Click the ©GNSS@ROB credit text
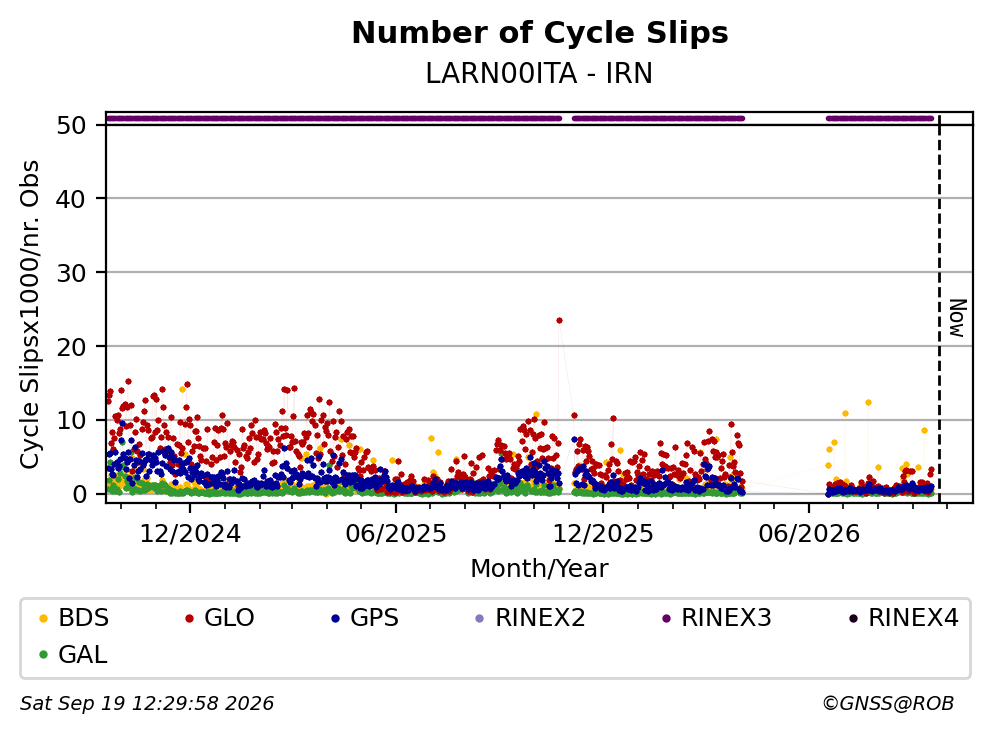This screenshot has height=734, width=993. pyautogui.click(x=888, y=703)
